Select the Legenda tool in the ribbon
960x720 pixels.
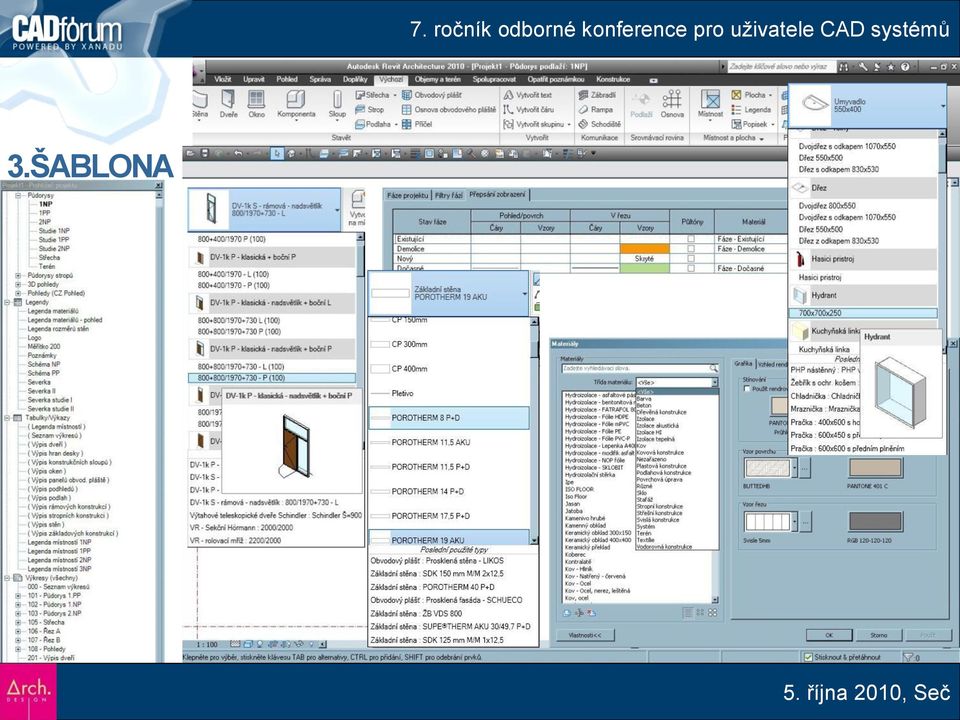tap(751, 110)
